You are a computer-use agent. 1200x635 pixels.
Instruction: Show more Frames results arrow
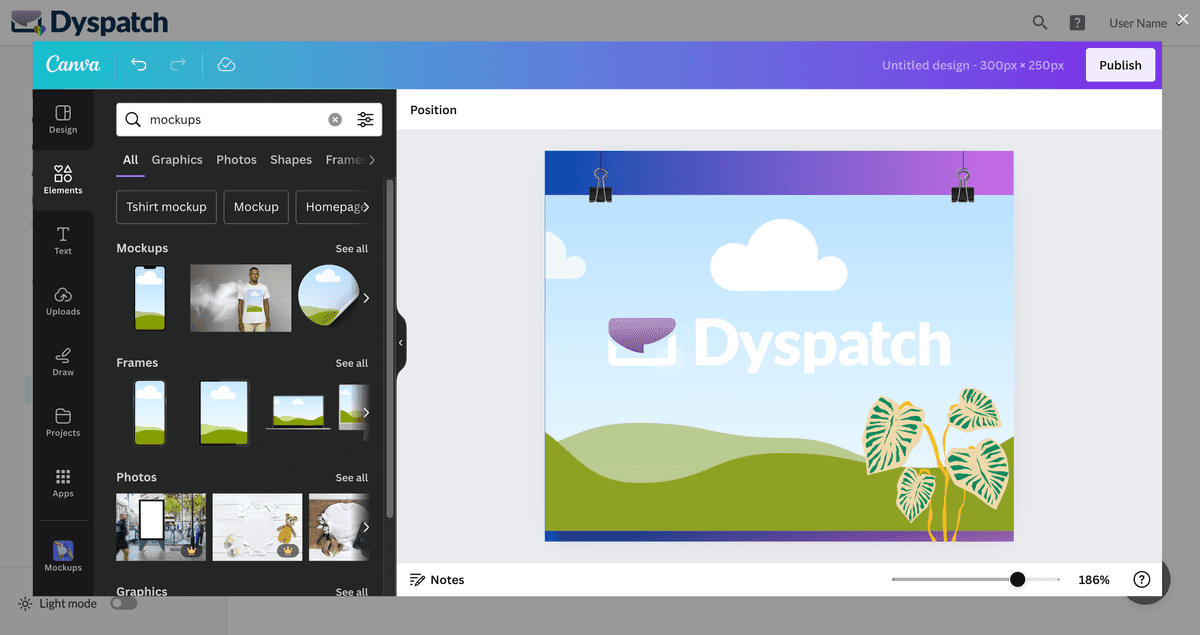(x=366, y=412)
